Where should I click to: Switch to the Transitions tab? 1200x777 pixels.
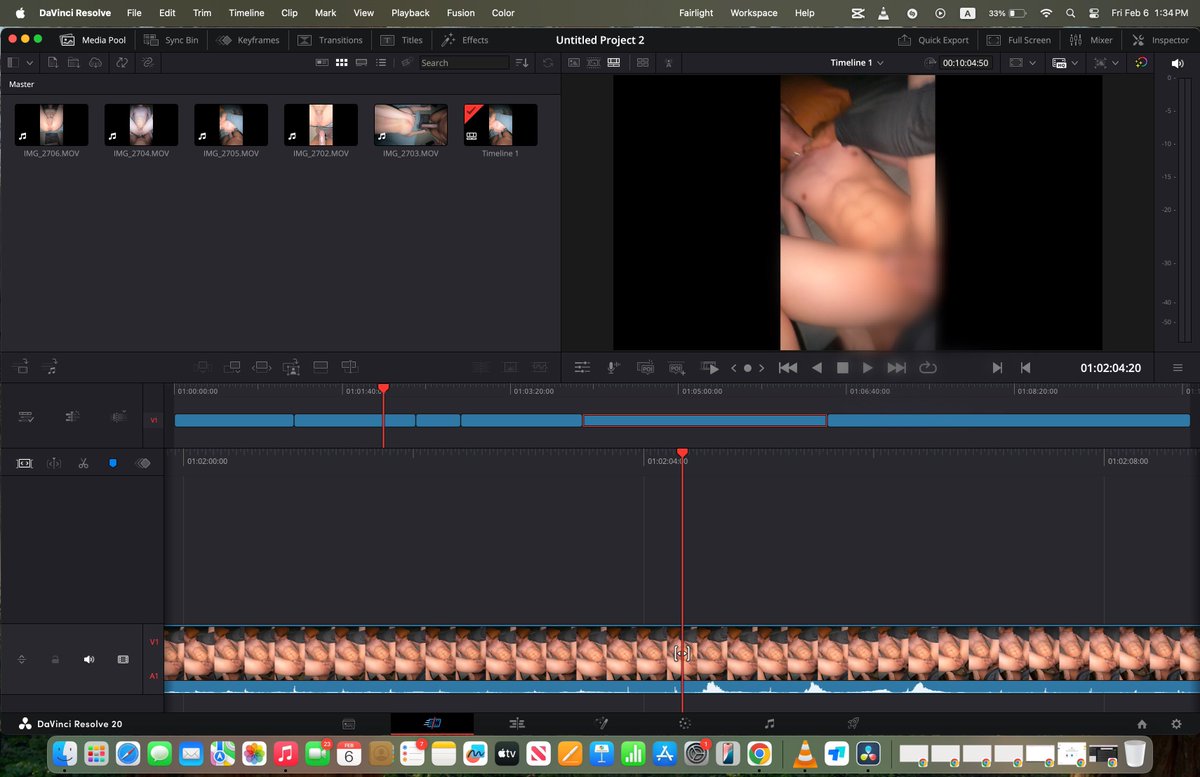pos(330,40)
